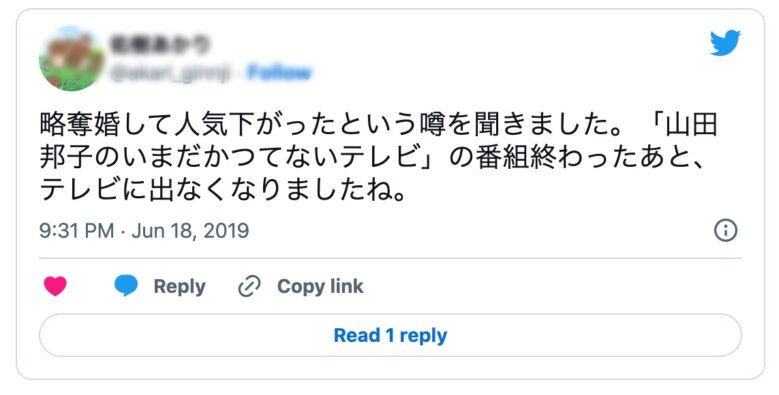
Task: Click the dot separator in the timestamp
Action: coord(123,232)
